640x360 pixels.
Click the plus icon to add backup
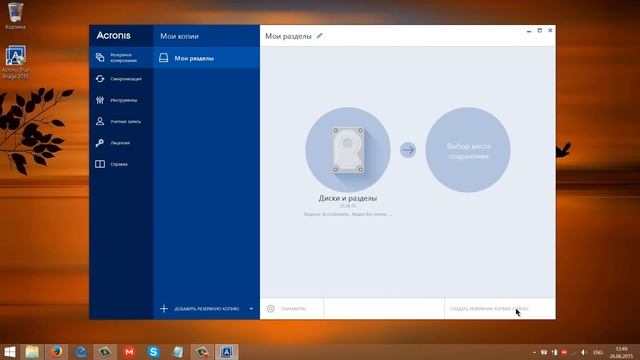click(x=164, y=309)
